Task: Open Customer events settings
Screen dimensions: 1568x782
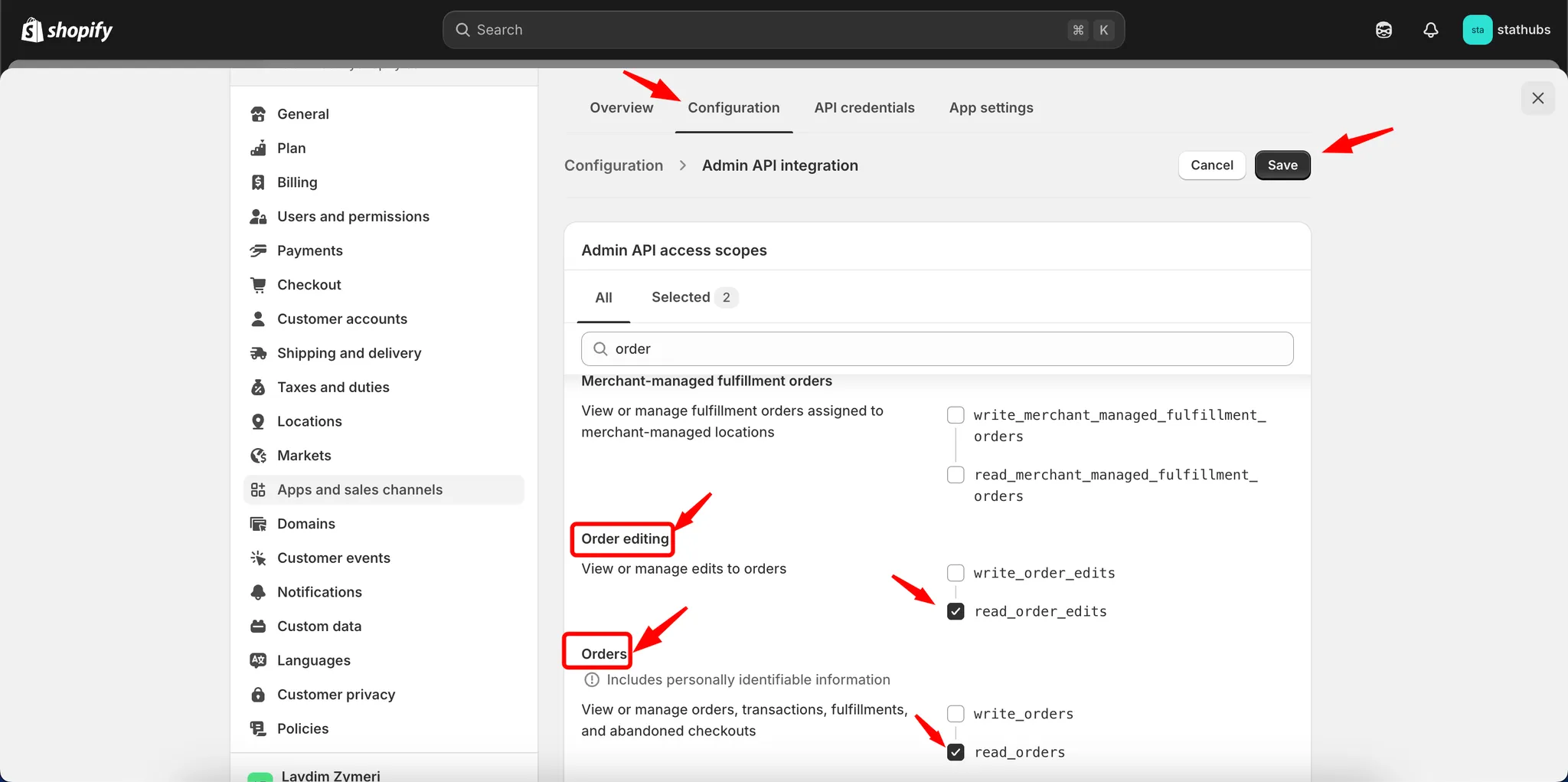Action: (384, 558)
